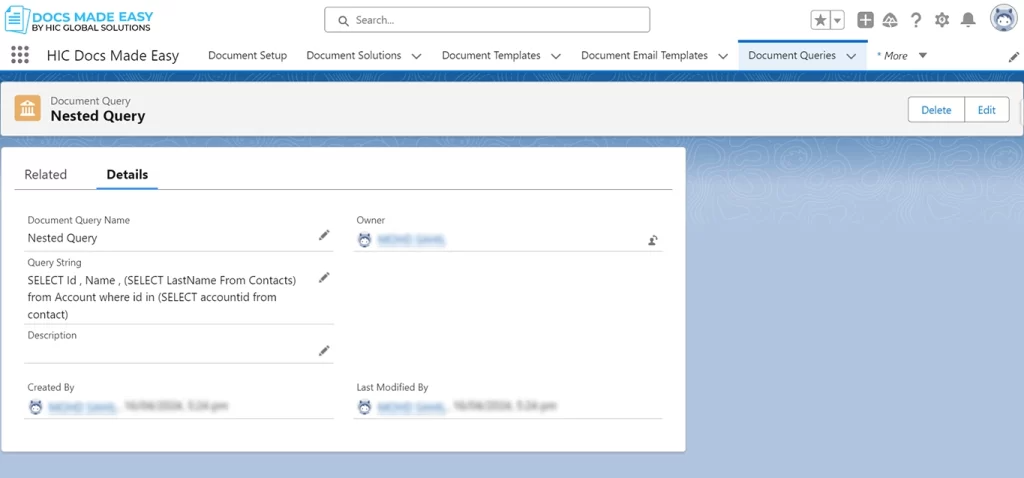Click the Nested Query field value
Screen dimensions: 1024x478
tap(62, 238)
